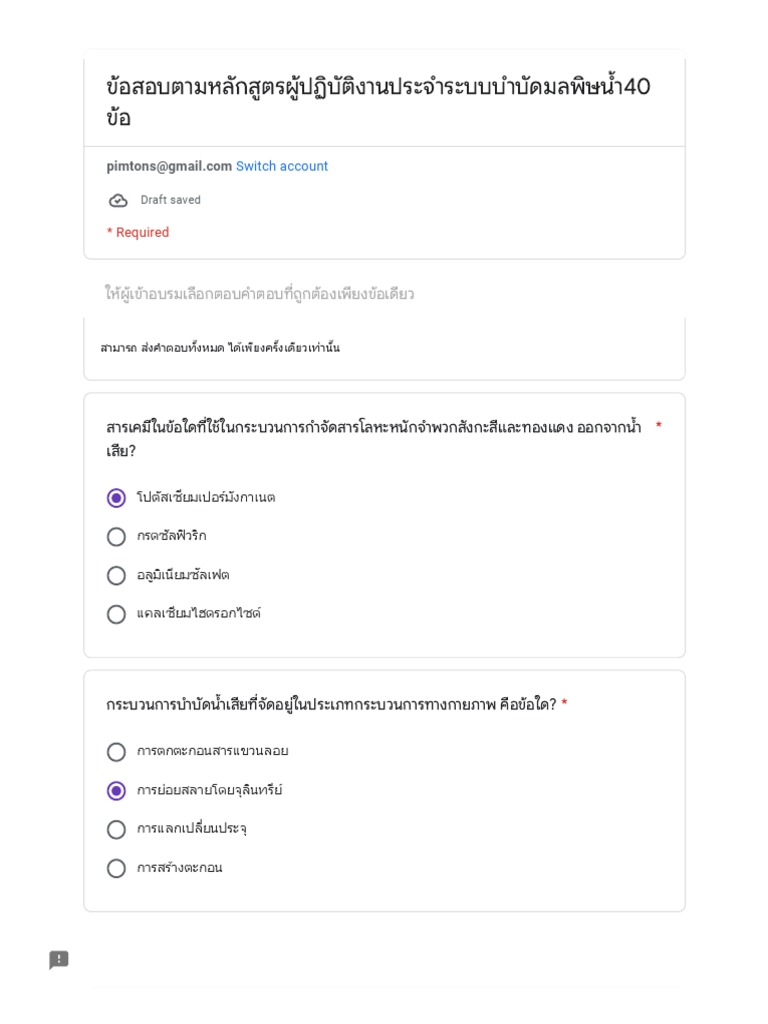Pick the แคลเซียมไฮดรอกไซด์ radio button
768x1024 pixels.
(x=117, y=614)
